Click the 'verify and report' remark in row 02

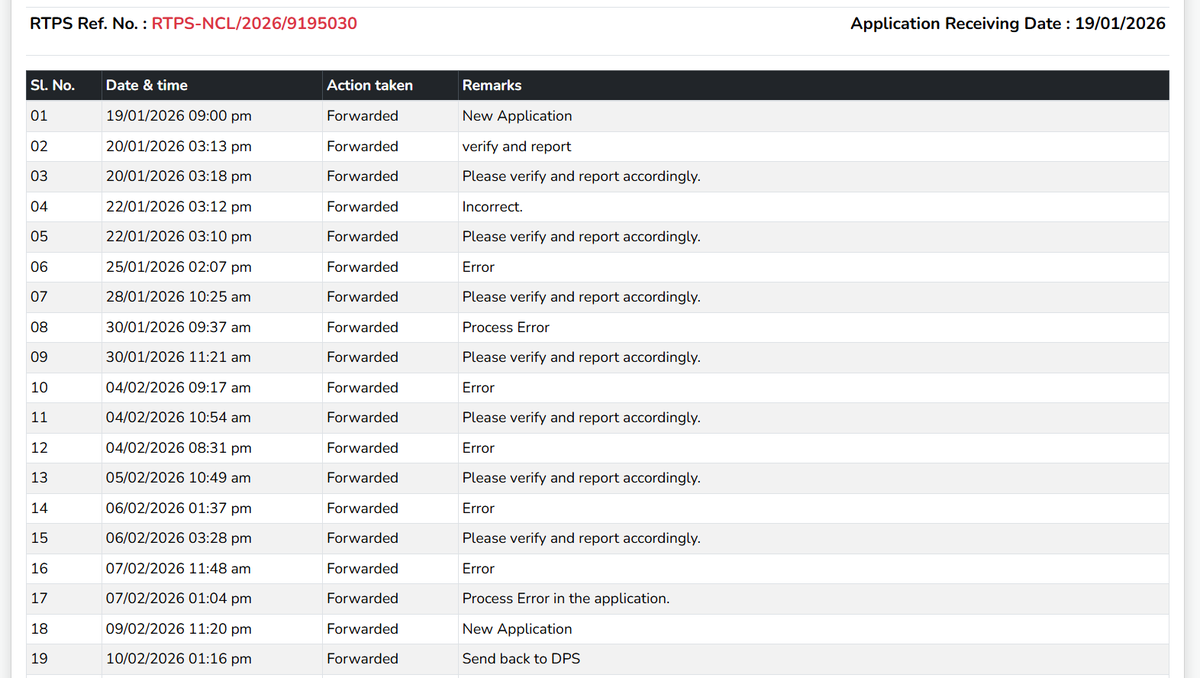517,146
